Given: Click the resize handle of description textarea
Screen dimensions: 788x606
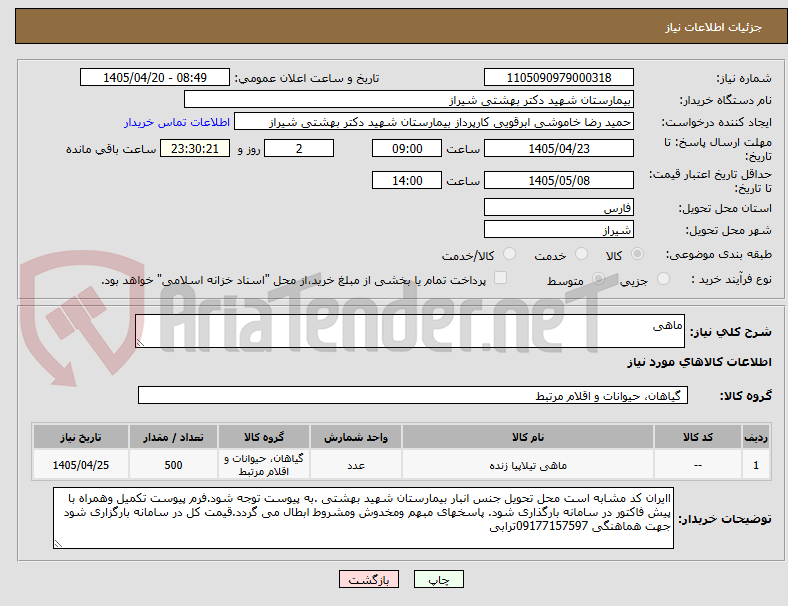Looking at the screenshot, I should point(140,342).
